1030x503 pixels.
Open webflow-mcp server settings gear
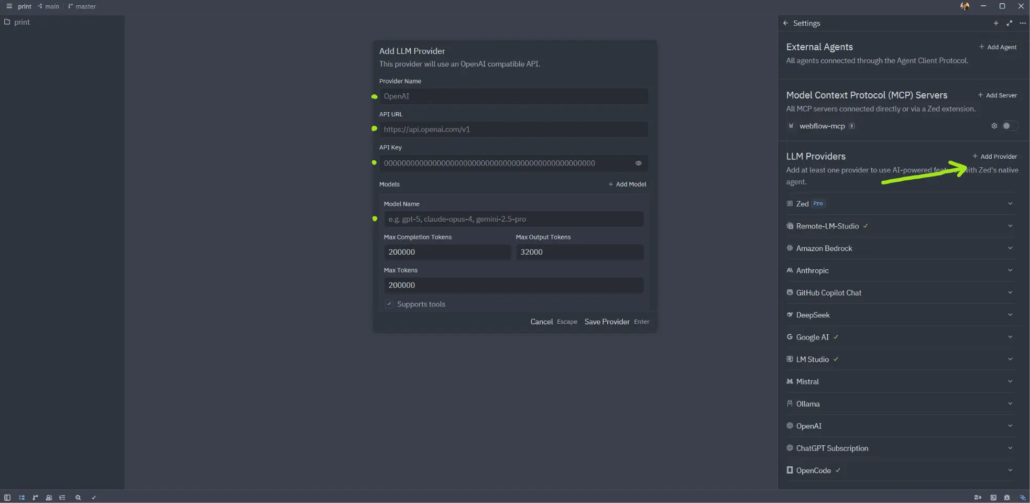click(994, 125)
